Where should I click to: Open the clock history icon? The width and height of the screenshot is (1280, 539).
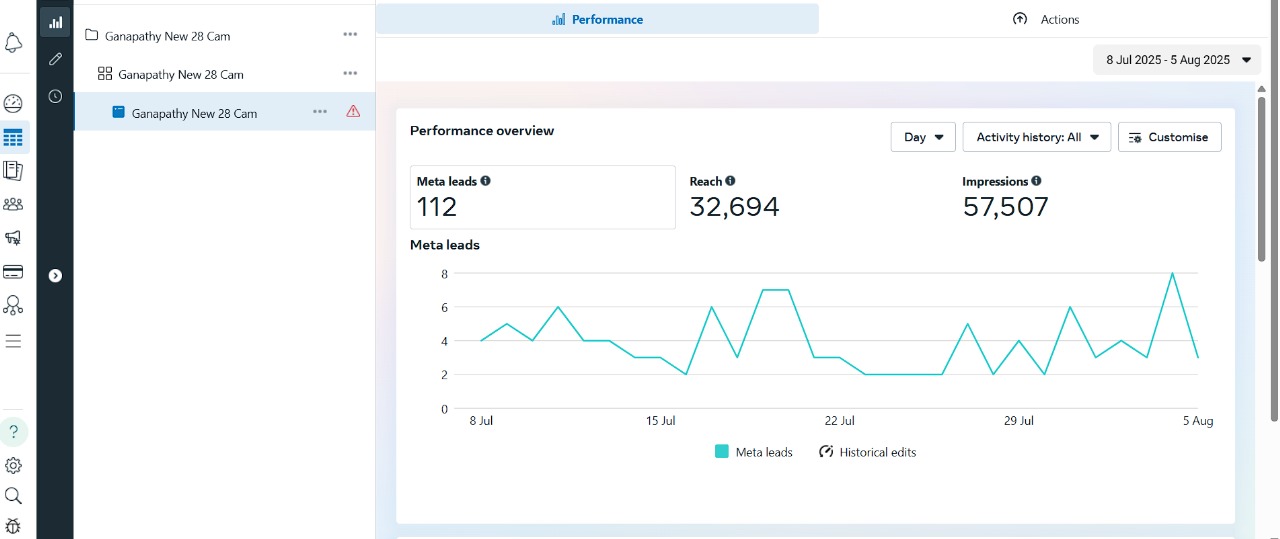pyautogui.click(x=55, y=97)
